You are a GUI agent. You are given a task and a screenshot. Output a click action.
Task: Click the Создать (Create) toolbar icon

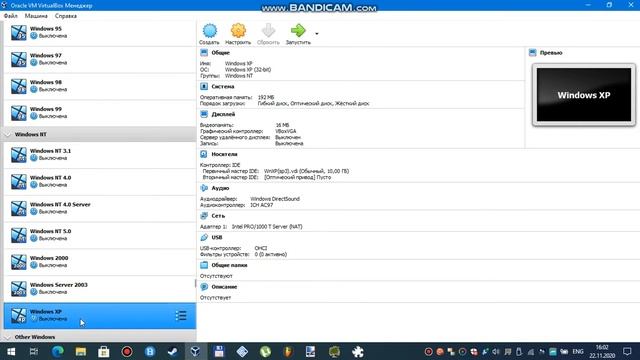point(209,31)
